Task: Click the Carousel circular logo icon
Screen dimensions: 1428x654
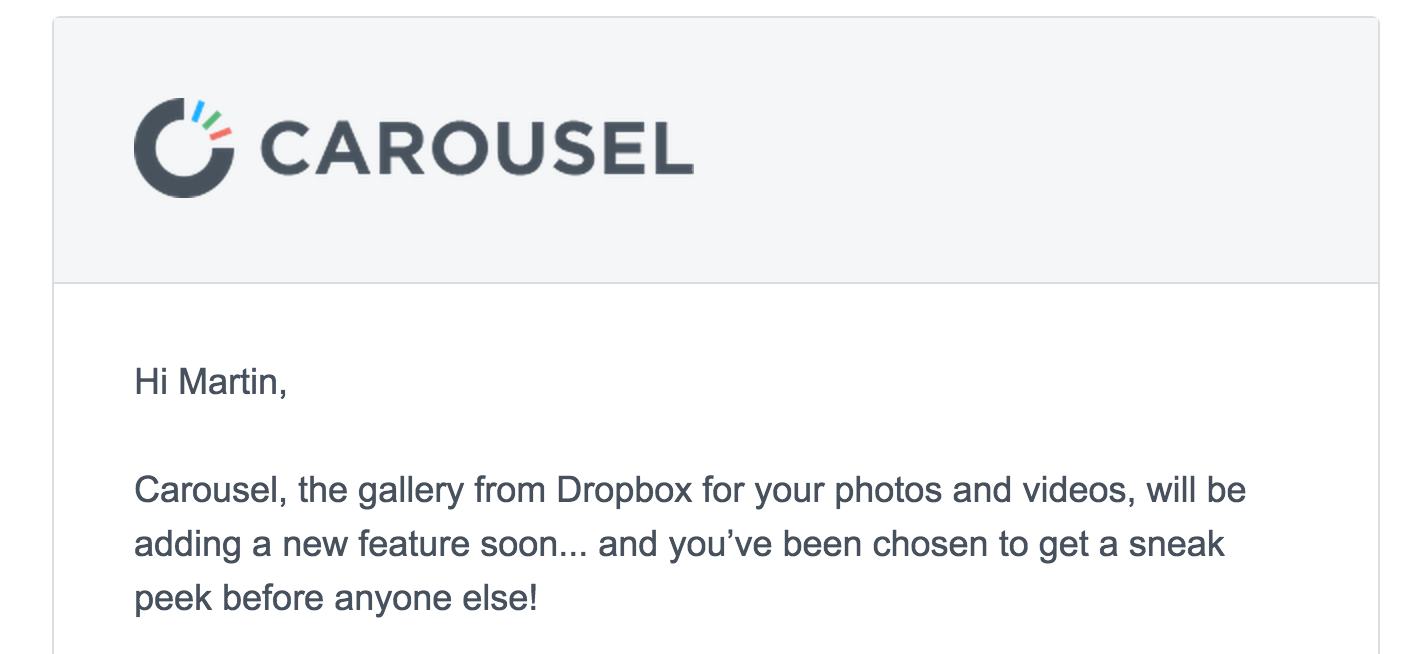Action: (184, 148)
